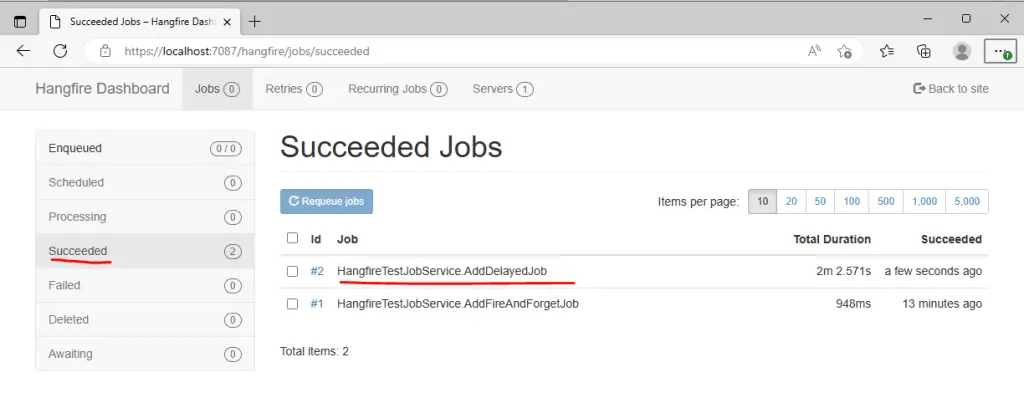Click the 948ms duration cell
Viewport: 1024px width, 403px height.
pos(854,304)
